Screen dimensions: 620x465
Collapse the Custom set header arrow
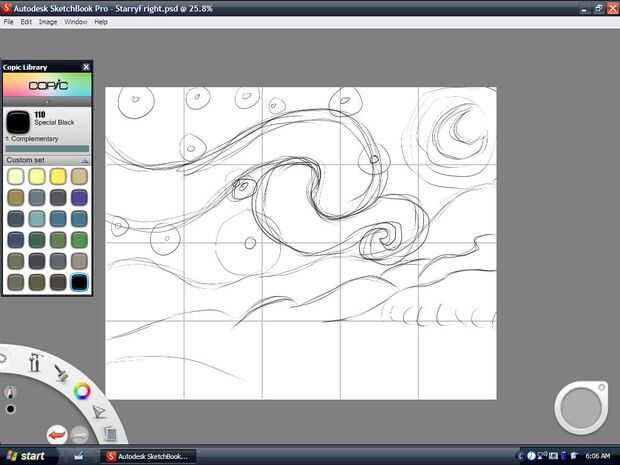(84, 161)
